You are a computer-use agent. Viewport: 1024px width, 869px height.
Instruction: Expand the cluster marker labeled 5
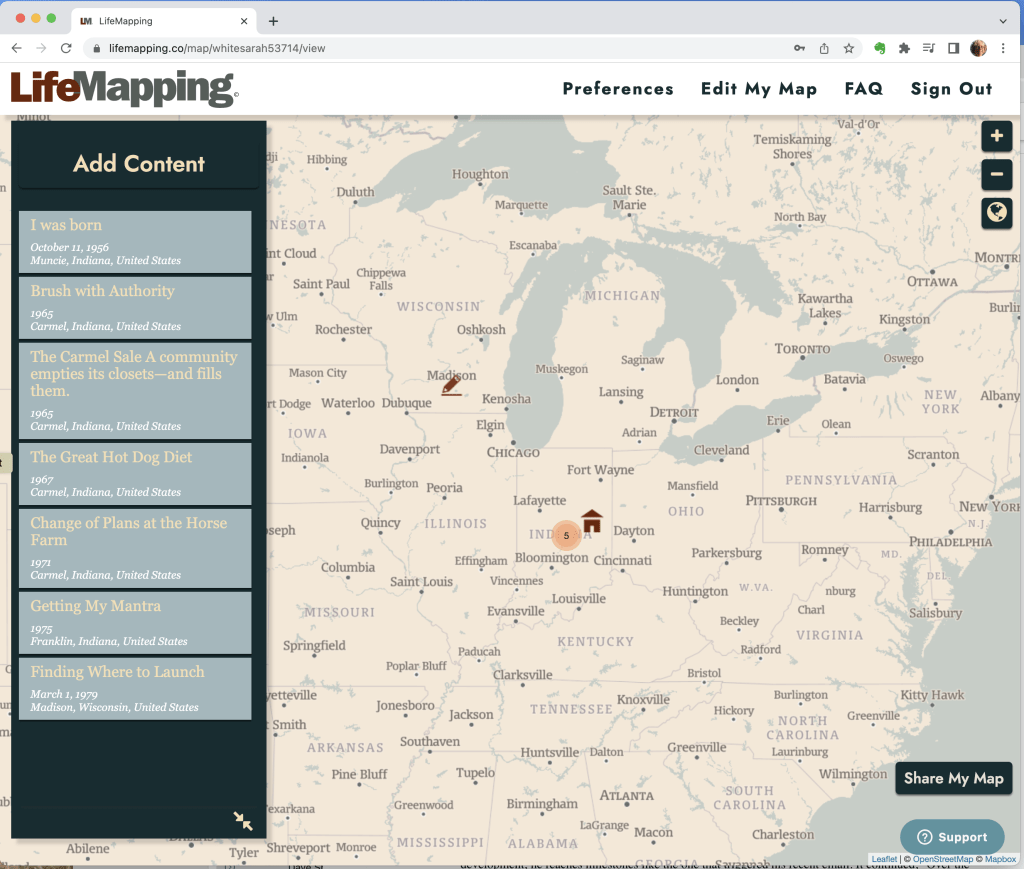coord(566,536)
